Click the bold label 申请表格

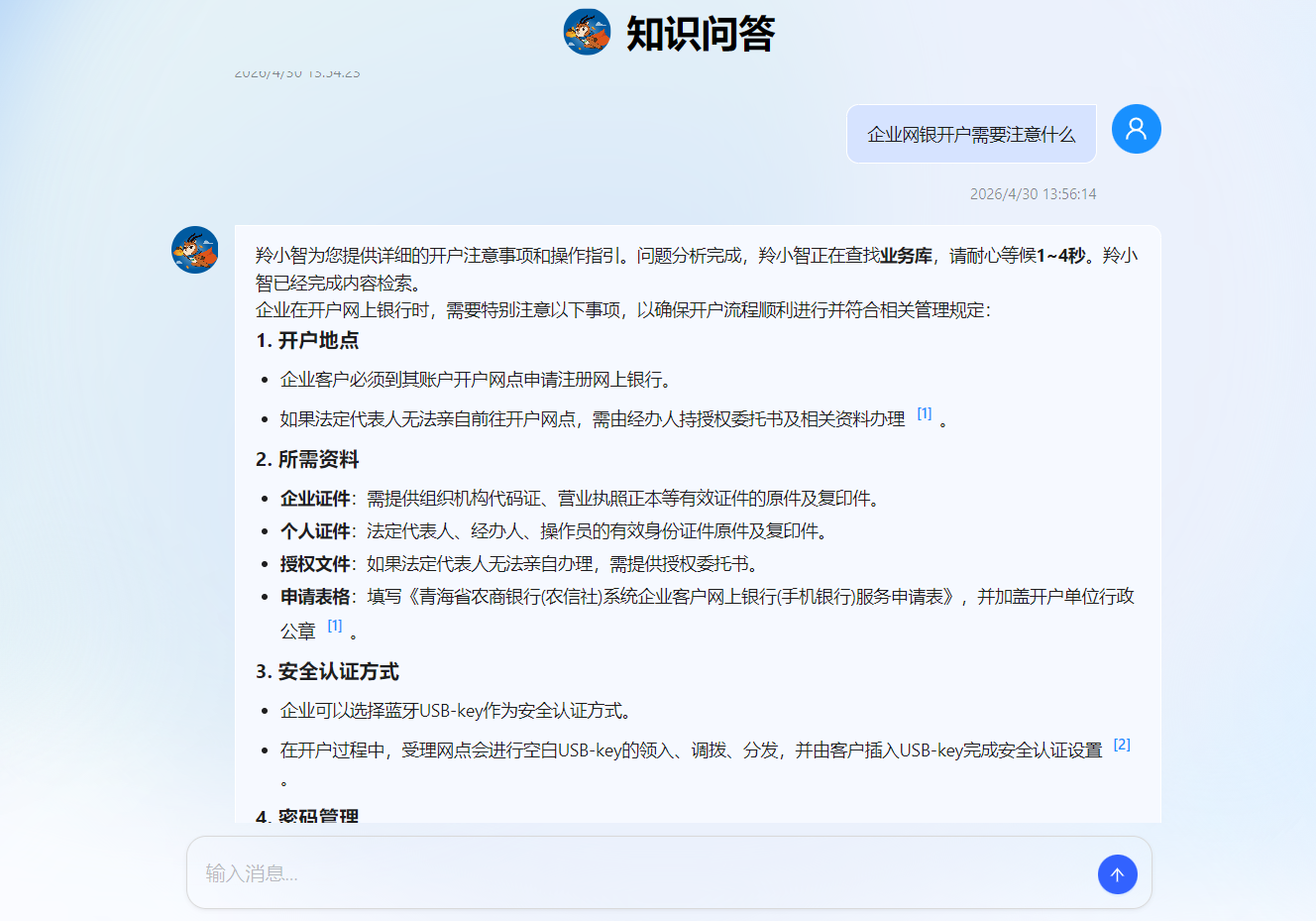coord(315,597)
